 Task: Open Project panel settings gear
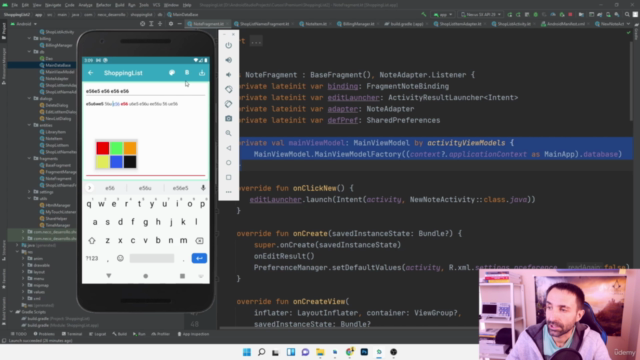click(x=171, y=24)
